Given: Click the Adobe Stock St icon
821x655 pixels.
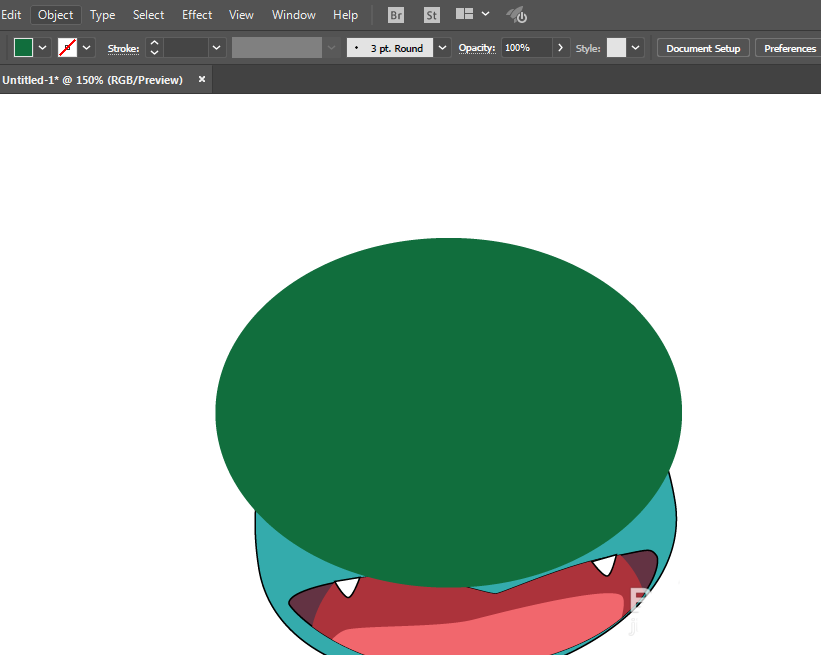Looking at the screenshot, I should [x=431, y=15].
